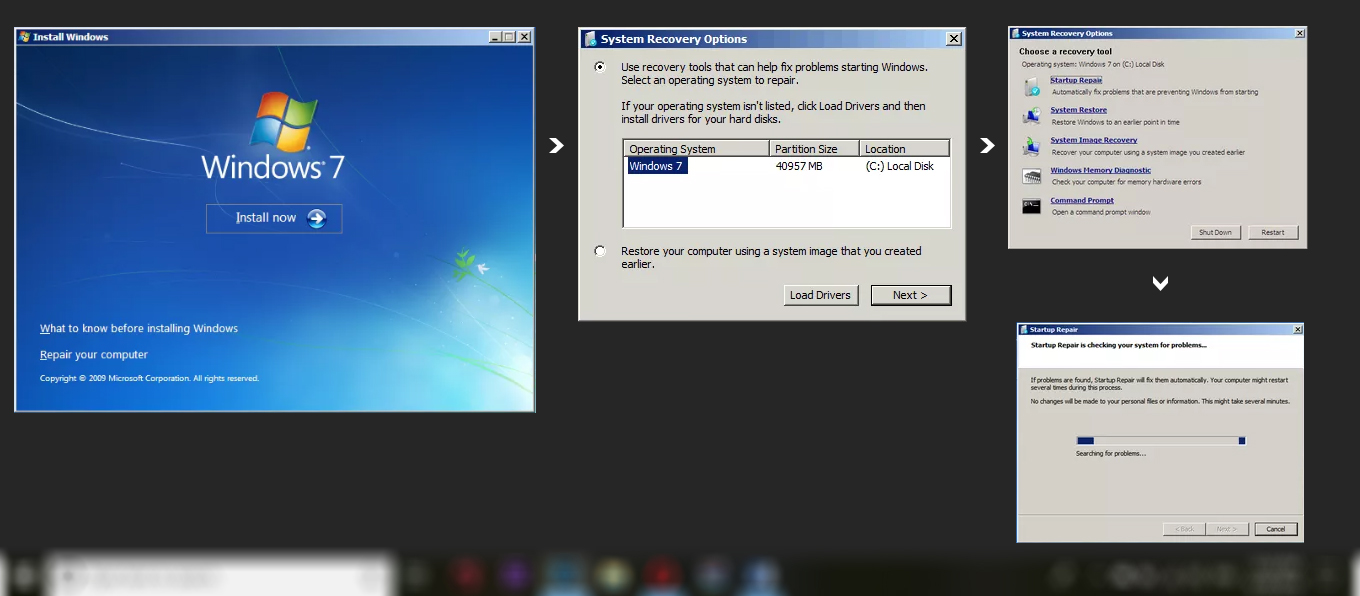Cancel the Startup Repair scan

point(1275,529)
